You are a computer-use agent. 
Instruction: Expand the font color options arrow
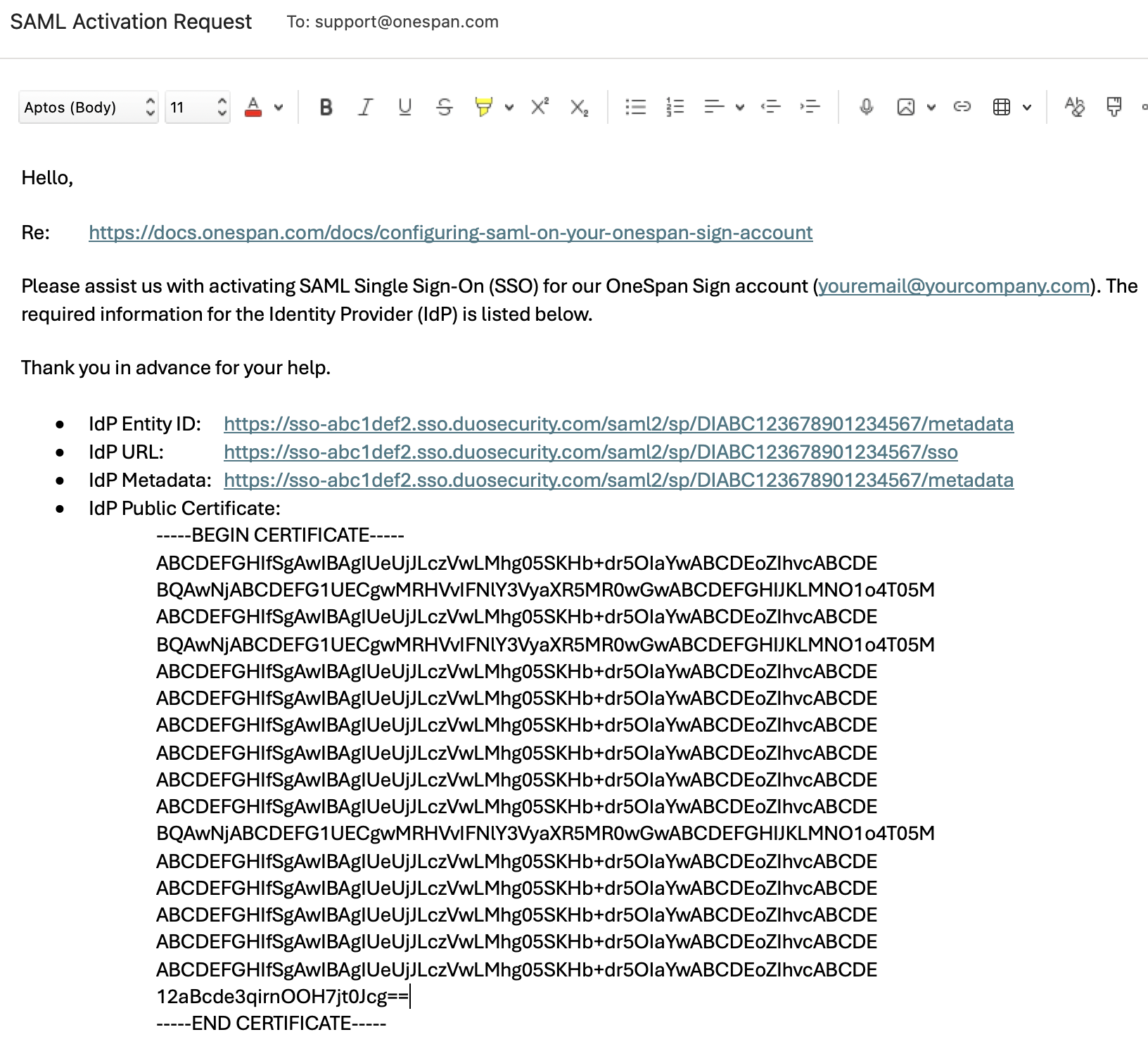click(x=279, y=108)
